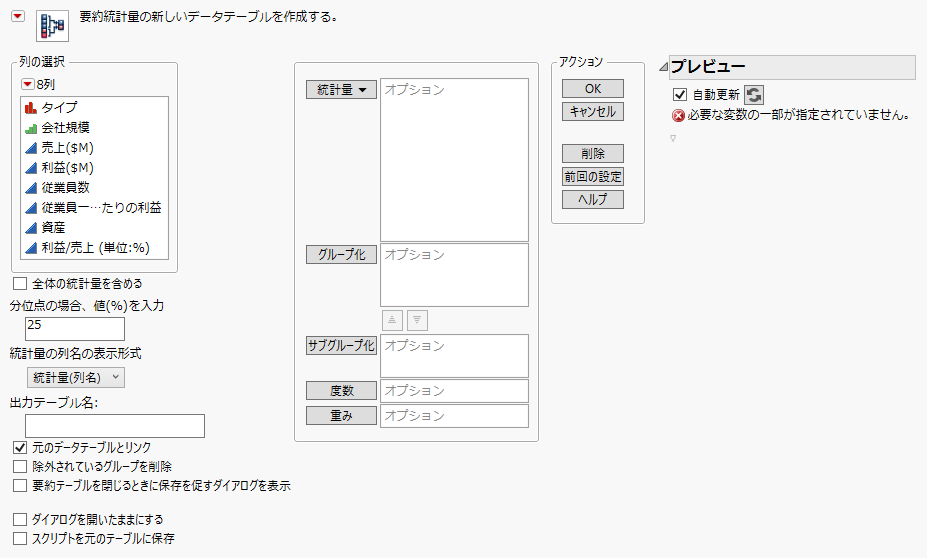Click continuous icon beside 資産
The image size is (927, 558).
coord(31,228)
